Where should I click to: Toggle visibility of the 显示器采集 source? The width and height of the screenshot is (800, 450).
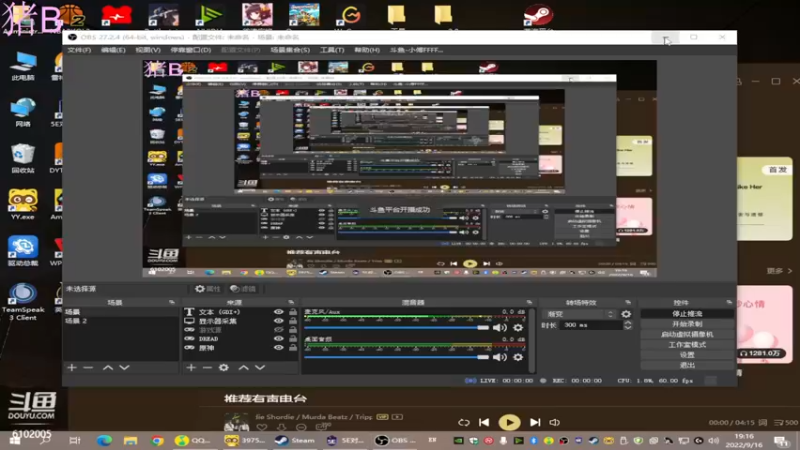pos(279,321)
